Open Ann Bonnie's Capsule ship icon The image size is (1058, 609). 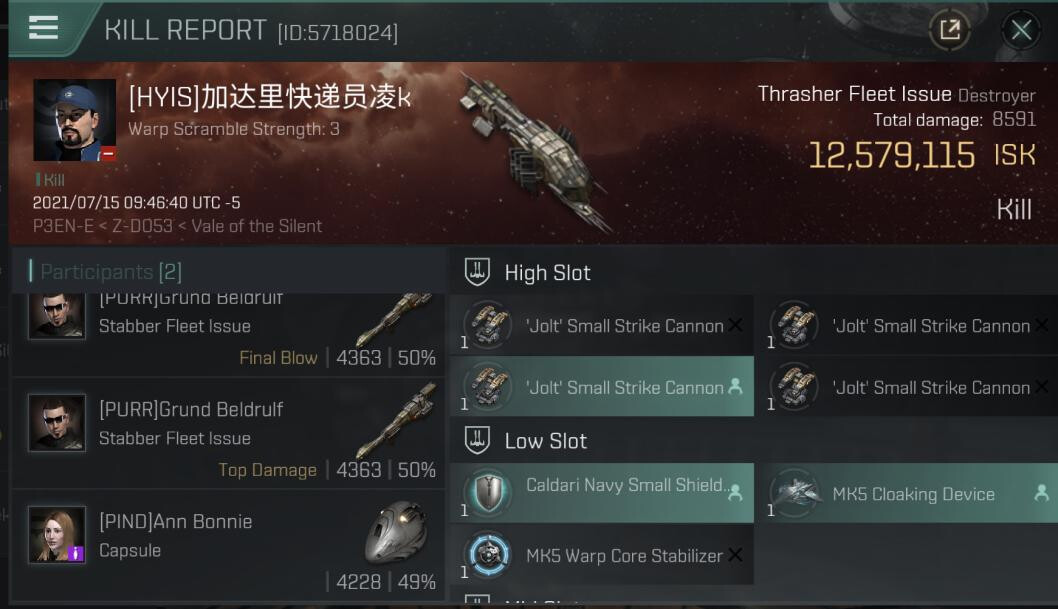[x=398, y=533]
